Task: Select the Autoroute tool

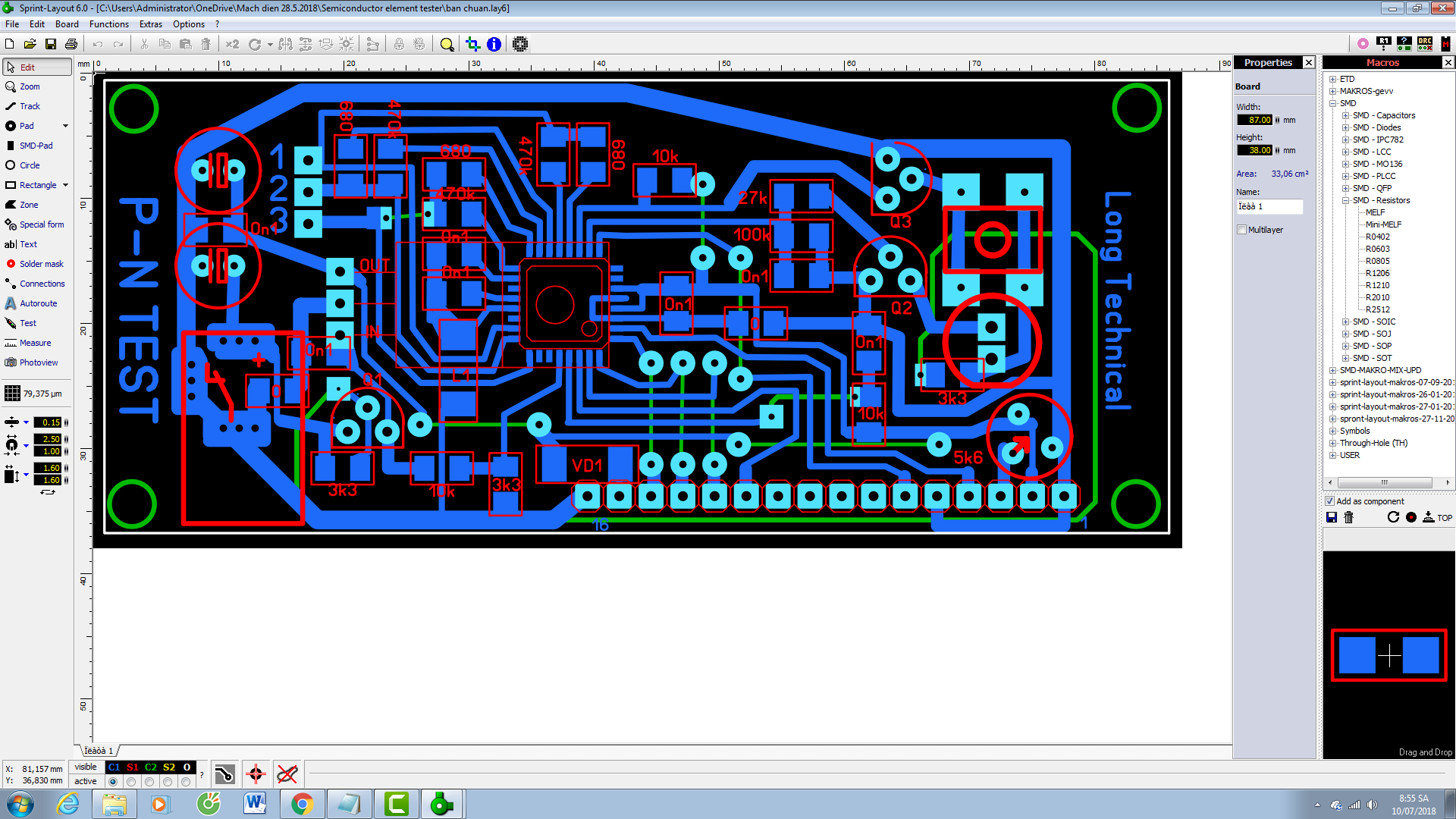Action: [x=36, y=303]
